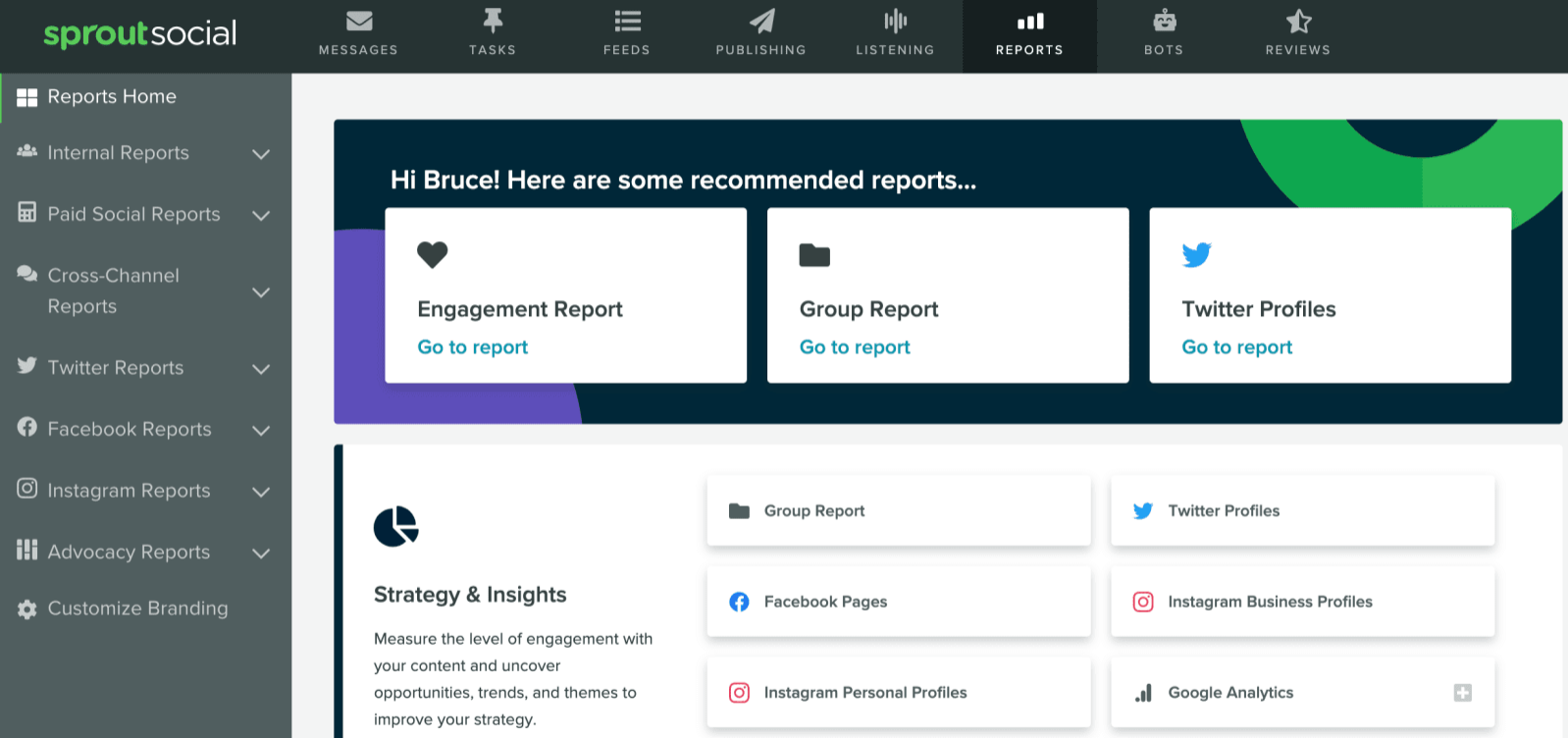Click the Paid Social Reports label

pyautogui.click(x=133, y=214)
